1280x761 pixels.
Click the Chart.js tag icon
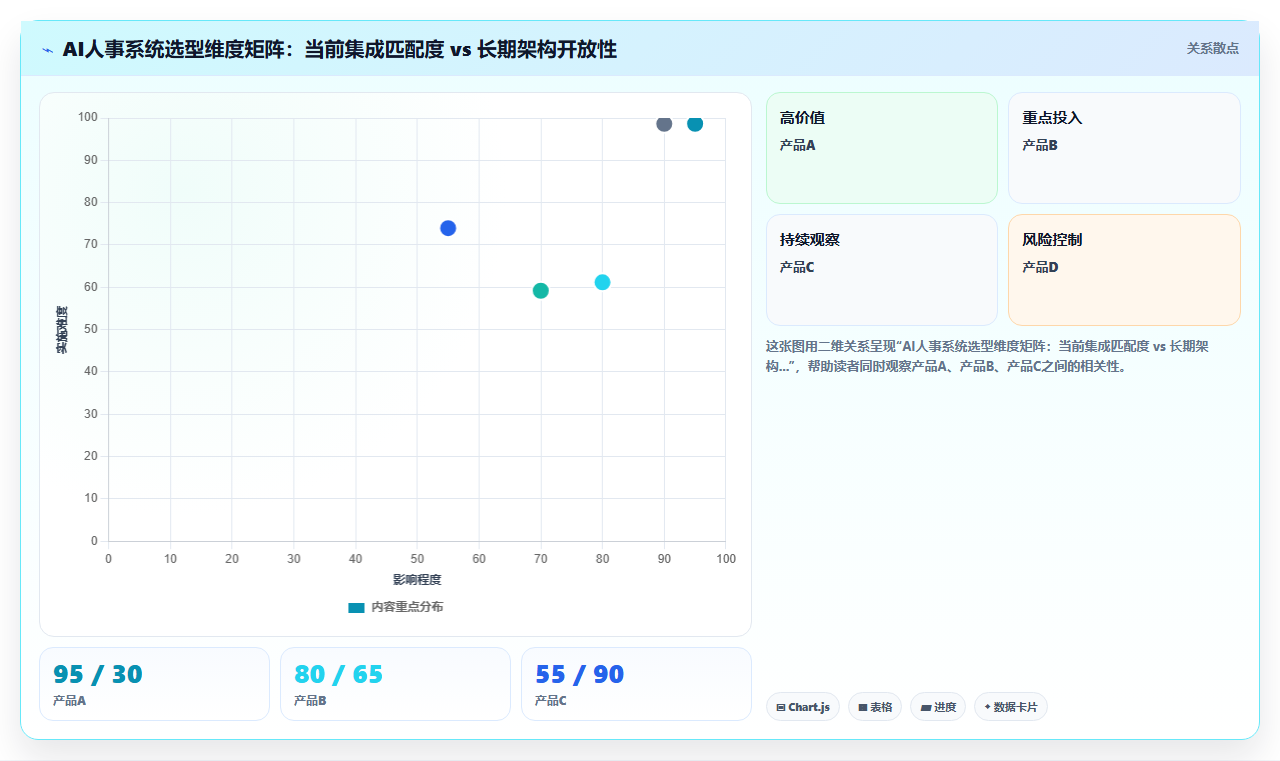(x=781, y=707)
